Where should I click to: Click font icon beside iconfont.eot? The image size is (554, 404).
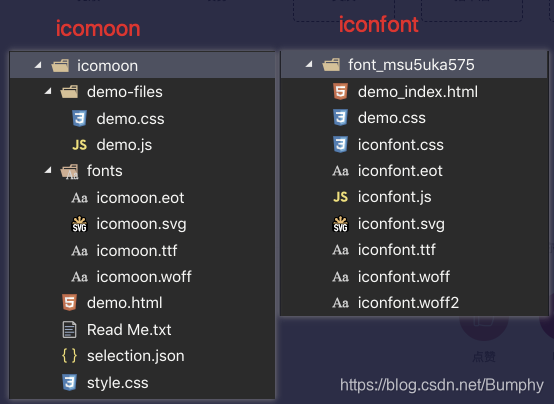[x=341, y=171]
